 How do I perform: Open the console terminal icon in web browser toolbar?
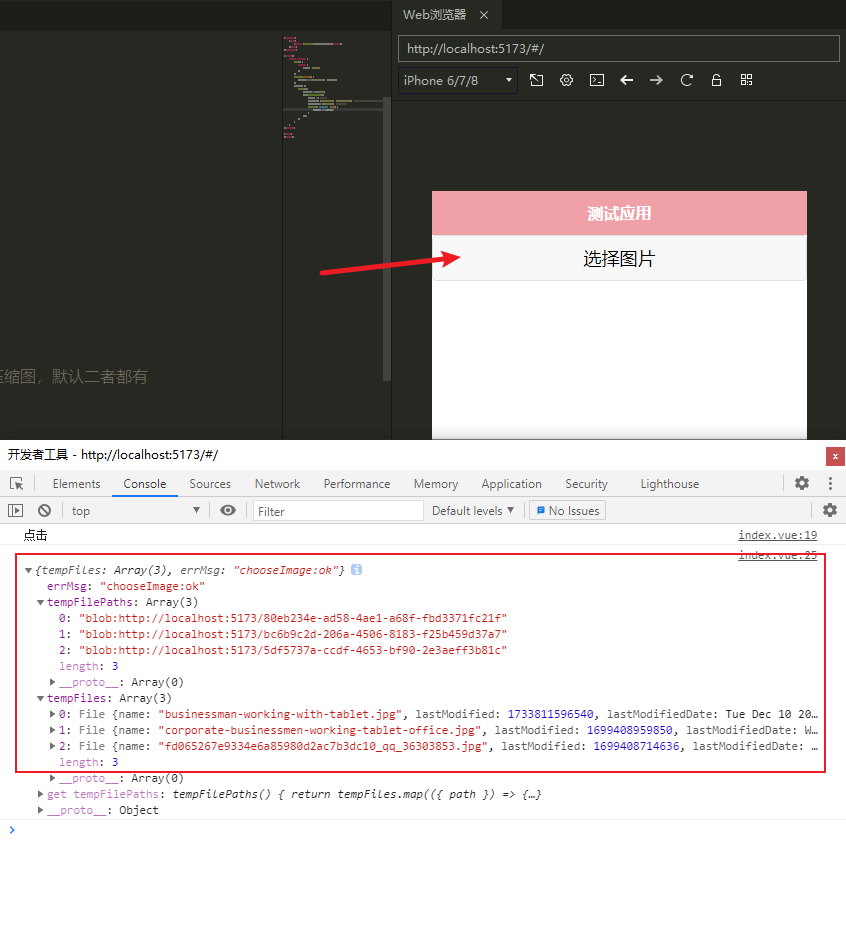click(597, 80)
